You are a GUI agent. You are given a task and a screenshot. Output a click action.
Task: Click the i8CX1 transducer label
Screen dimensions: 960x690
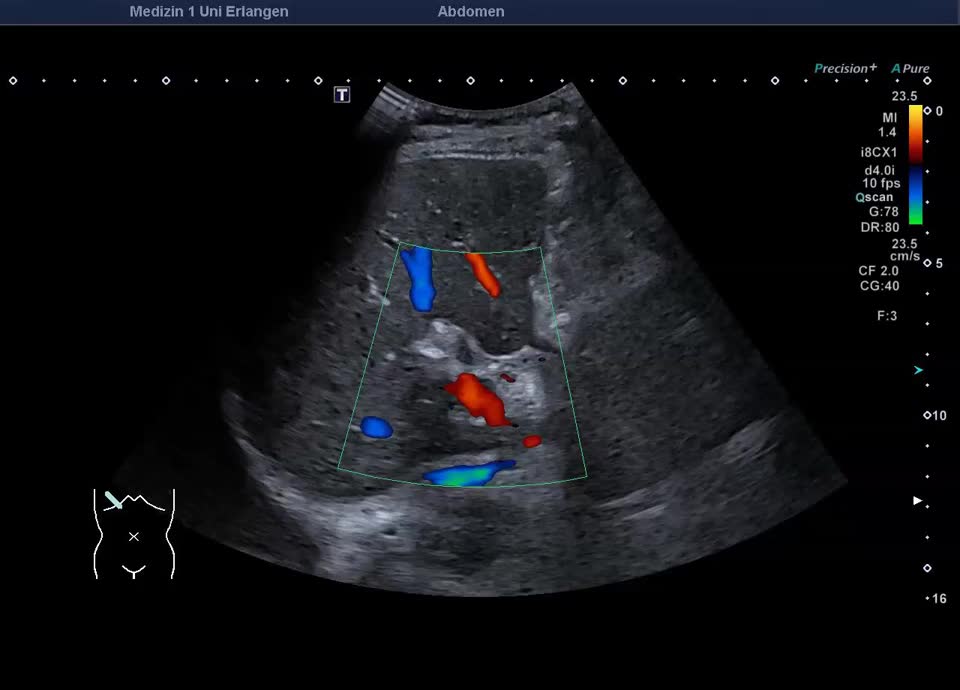tap(879, 152)
